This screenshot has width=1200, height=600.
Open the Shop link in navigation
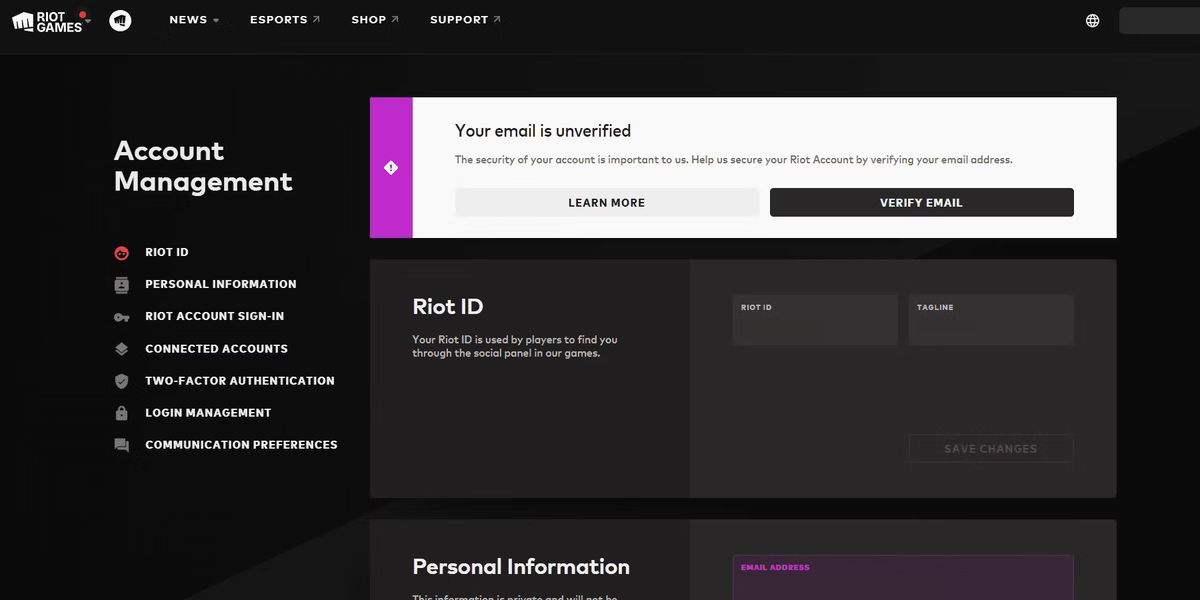(375, 20)
